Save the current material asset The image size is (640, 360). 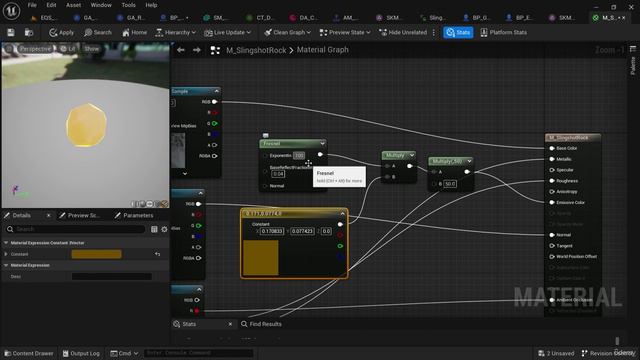pos(11,32)
